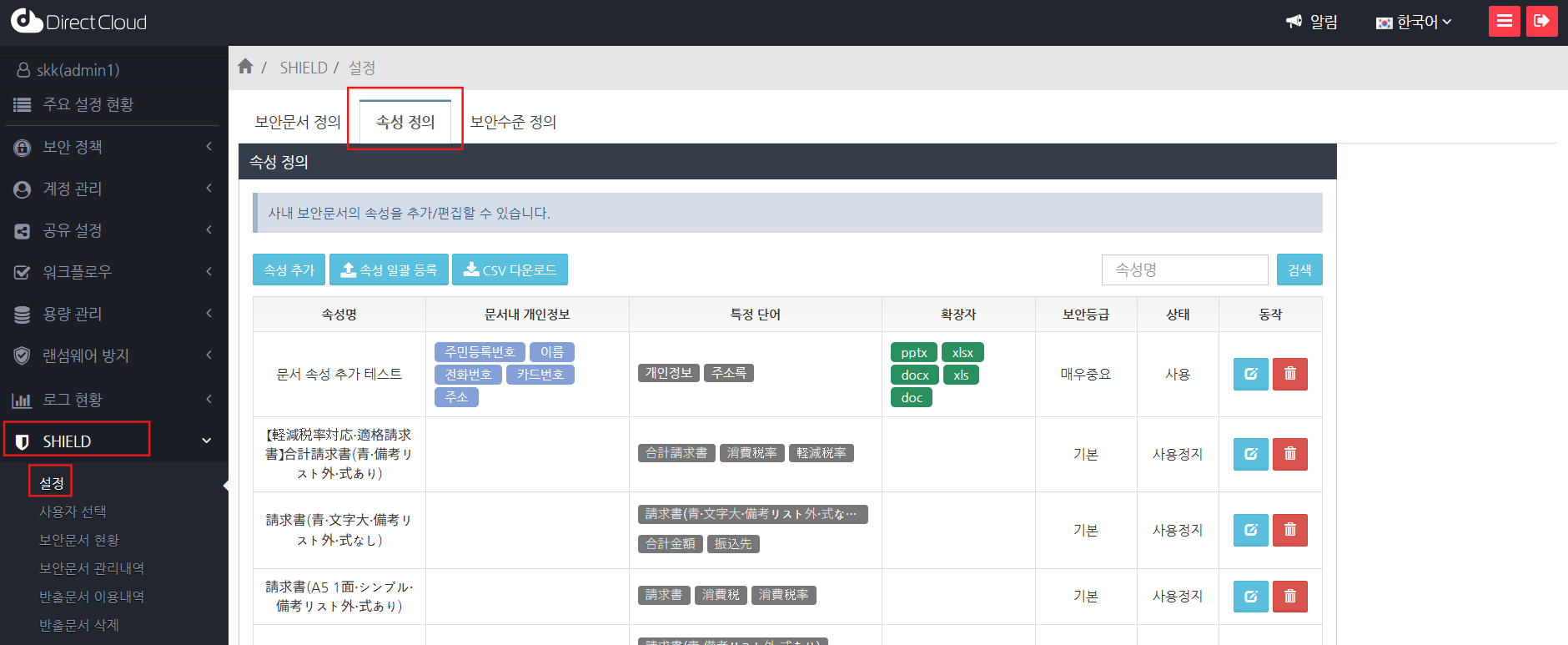The width and height of the screenshot is (1568, 645).
Task: Select the 속성 정의 tab
Action: coord(405,122)
